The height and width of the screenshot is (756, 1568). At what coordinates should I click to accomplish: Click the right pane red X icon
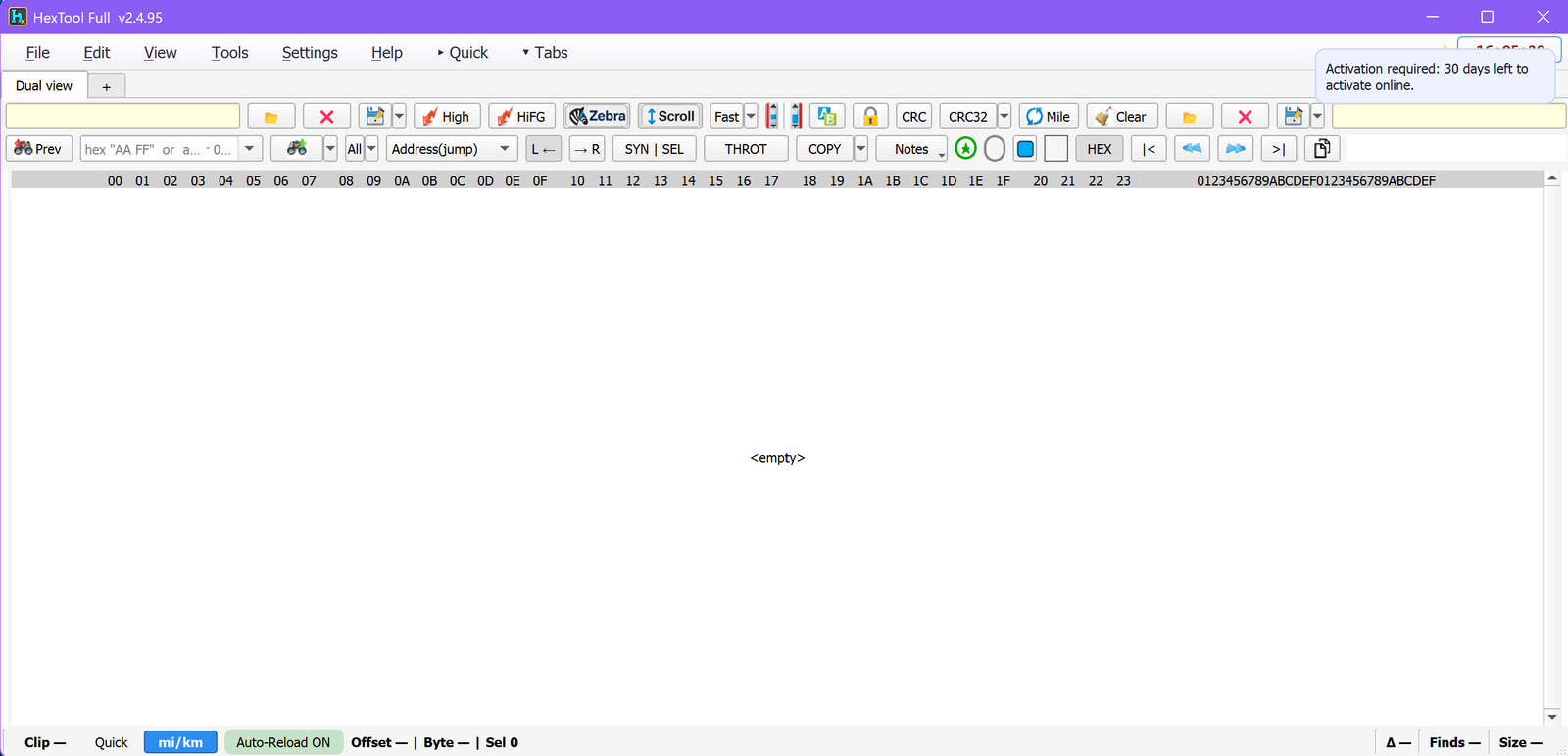click(x=1245, y=117)
